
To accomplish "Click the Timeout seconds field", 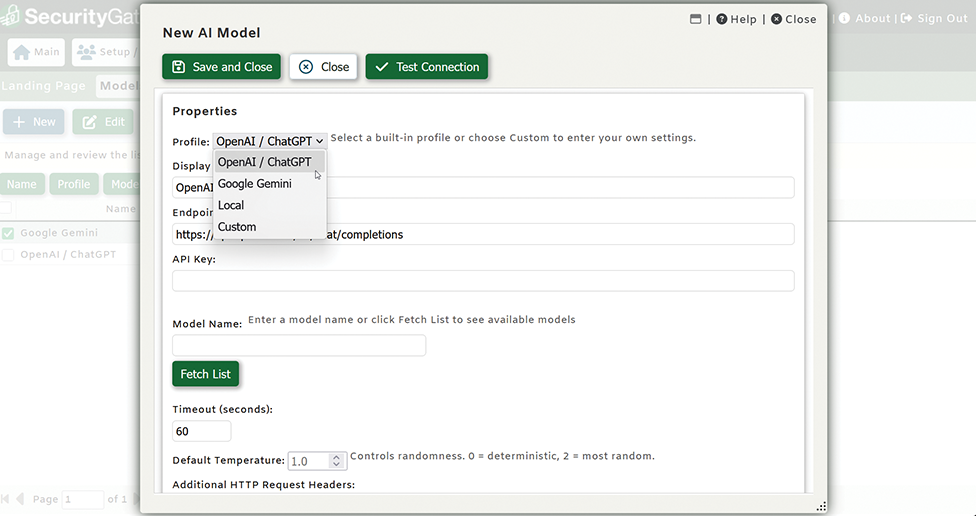I will point(201,431).
